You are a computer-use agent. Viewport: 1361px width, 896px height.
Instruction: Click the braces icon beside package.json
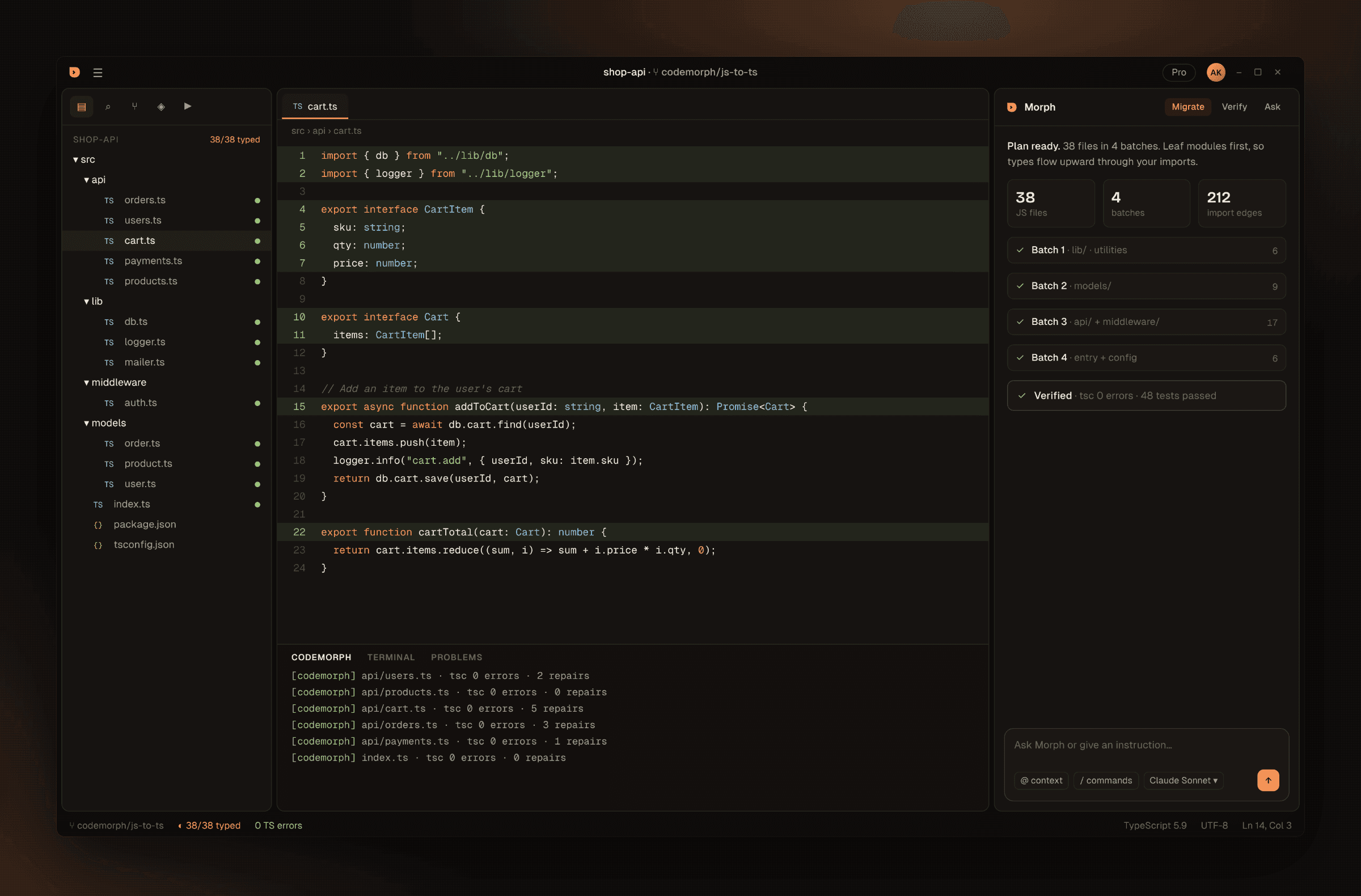[98, 525]
